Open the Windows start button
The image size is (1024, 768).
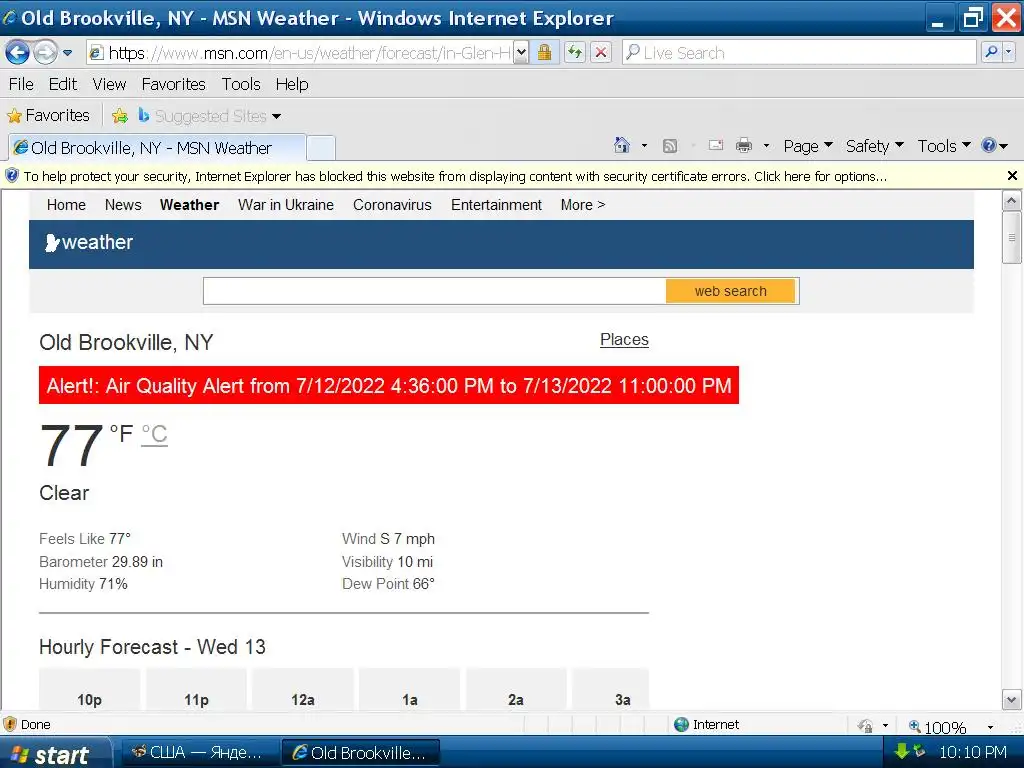pos(55,753)
